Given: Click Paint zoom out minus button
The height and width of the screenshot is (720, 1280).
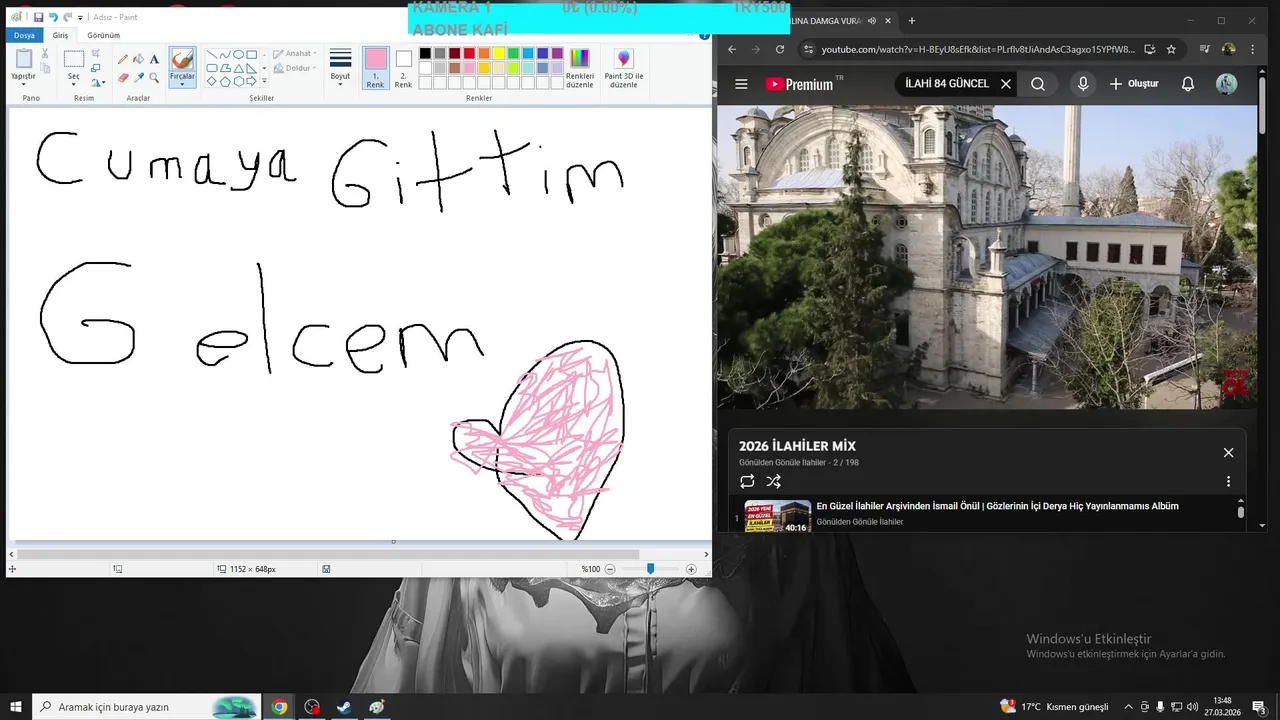Looking at the screenshot, I should [610, 569].
